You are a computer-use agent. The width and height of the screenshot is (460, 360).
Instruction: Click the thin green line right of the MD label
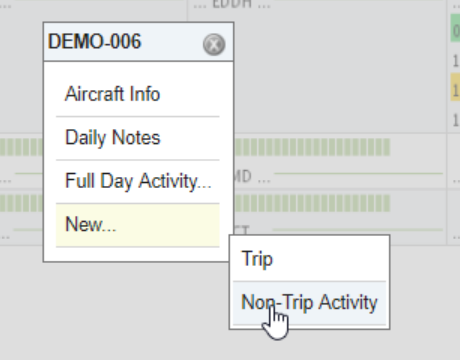(358, 174)
